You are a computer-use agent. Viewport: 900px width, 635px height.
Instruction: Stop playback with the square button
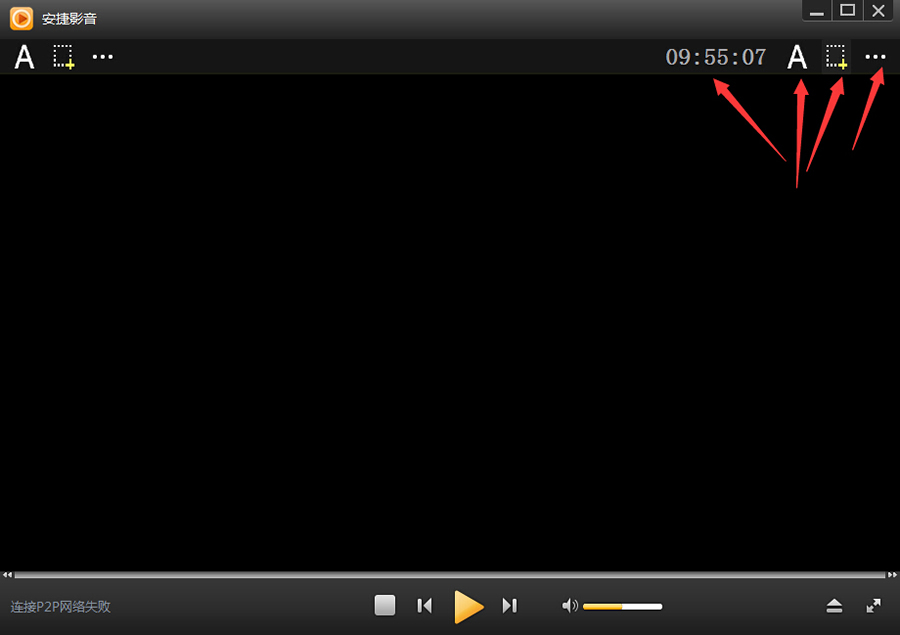pyautogui.click(x=385, y=605)
